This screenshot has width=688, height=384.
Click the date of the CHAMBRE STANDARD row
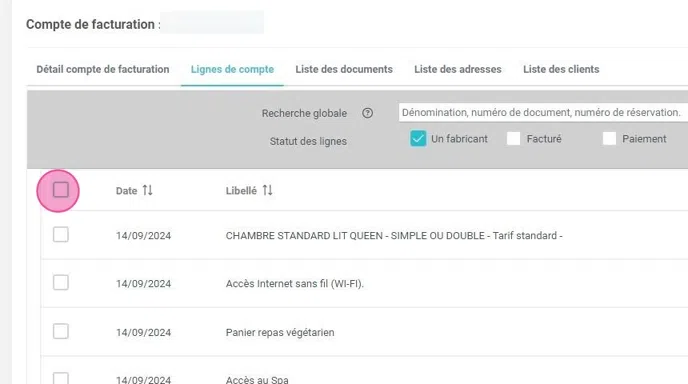point(143,236)
